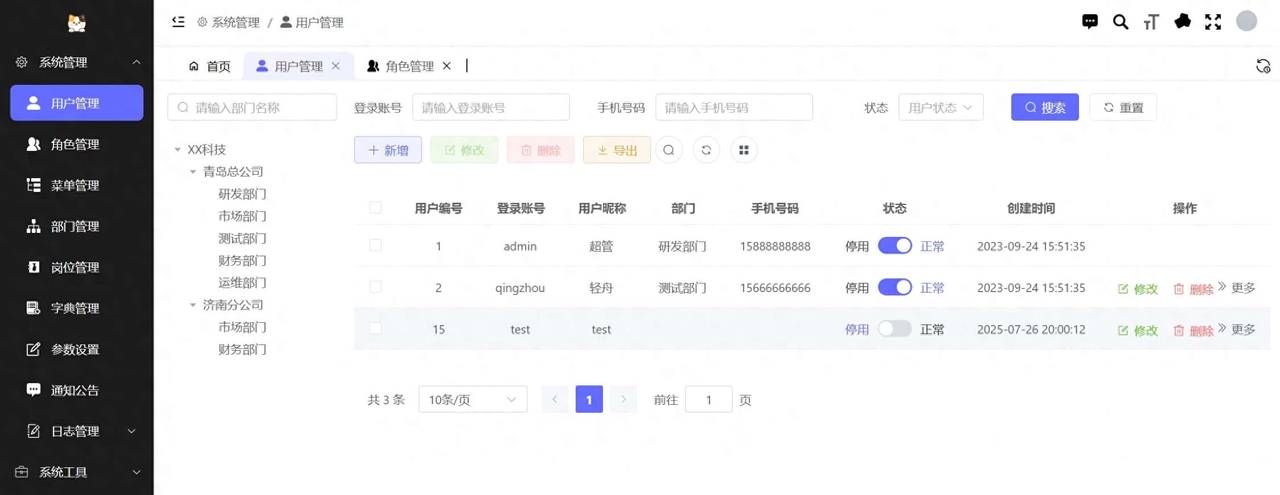Toggle status switch for admin user

coord(894,246)
